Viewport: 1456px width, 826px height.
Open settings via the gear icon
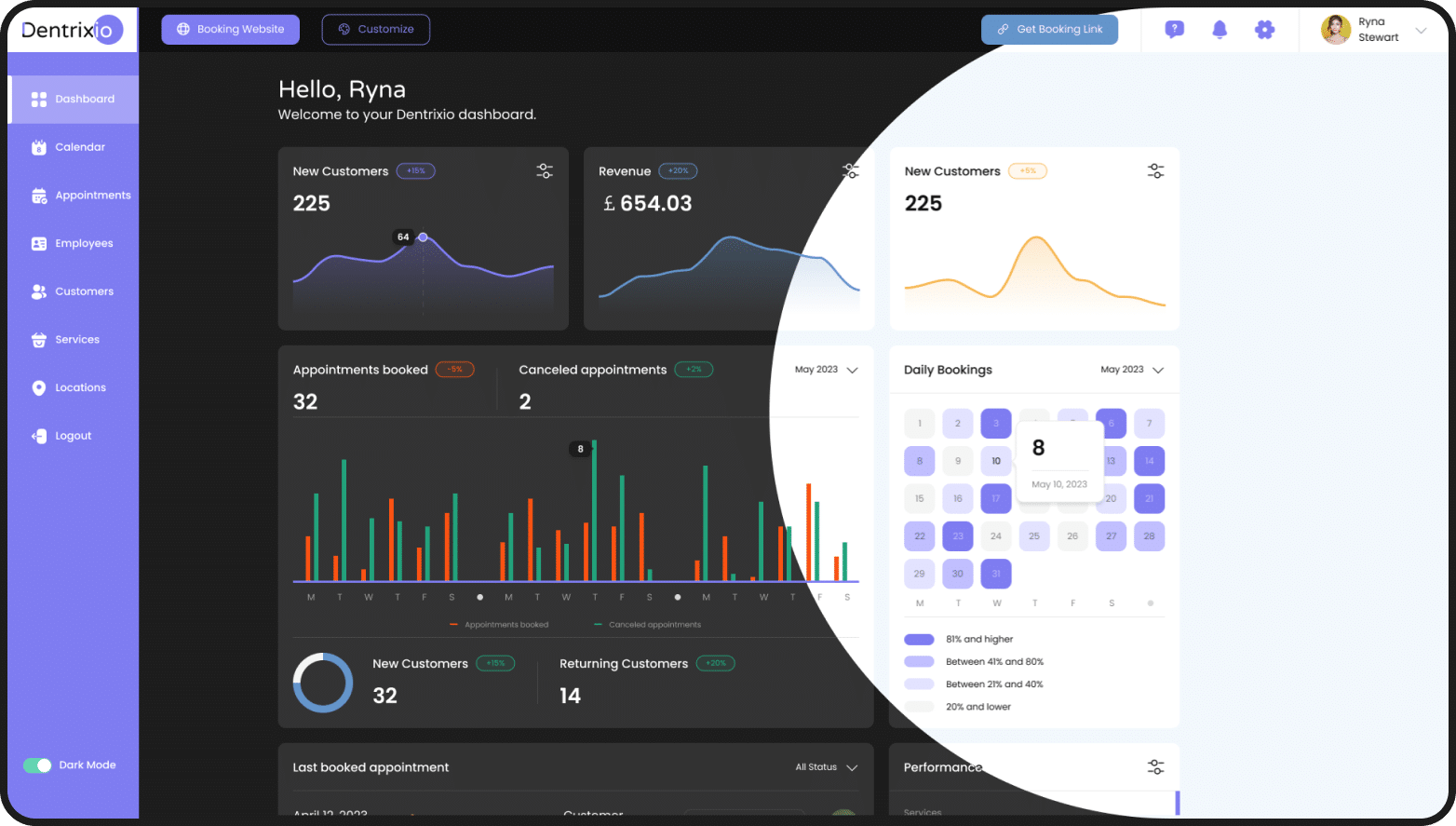1263,30
